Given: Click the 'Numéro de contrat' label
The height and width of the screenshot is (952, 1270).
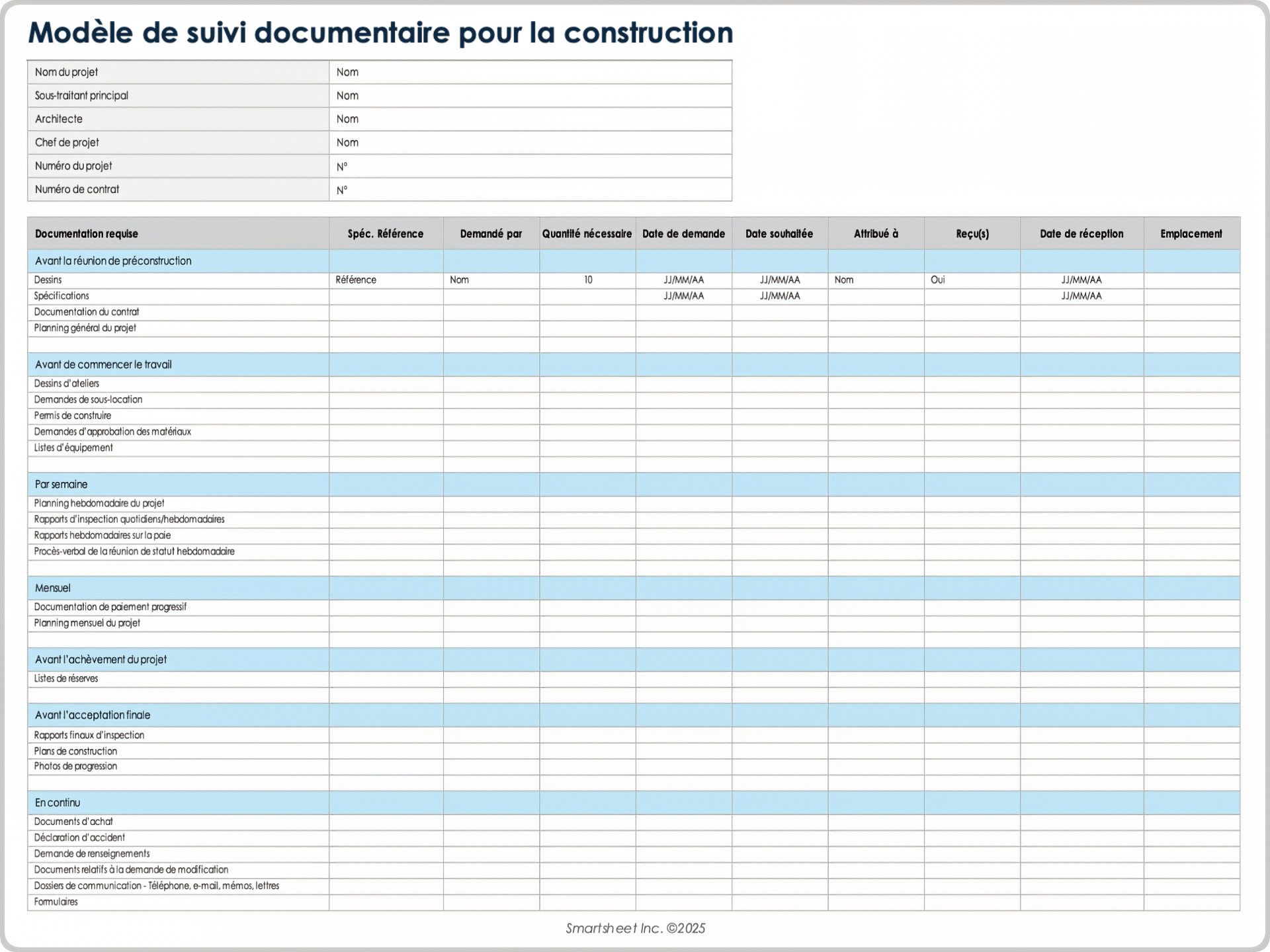Looking at the screenshot, I should pos(77,190).
